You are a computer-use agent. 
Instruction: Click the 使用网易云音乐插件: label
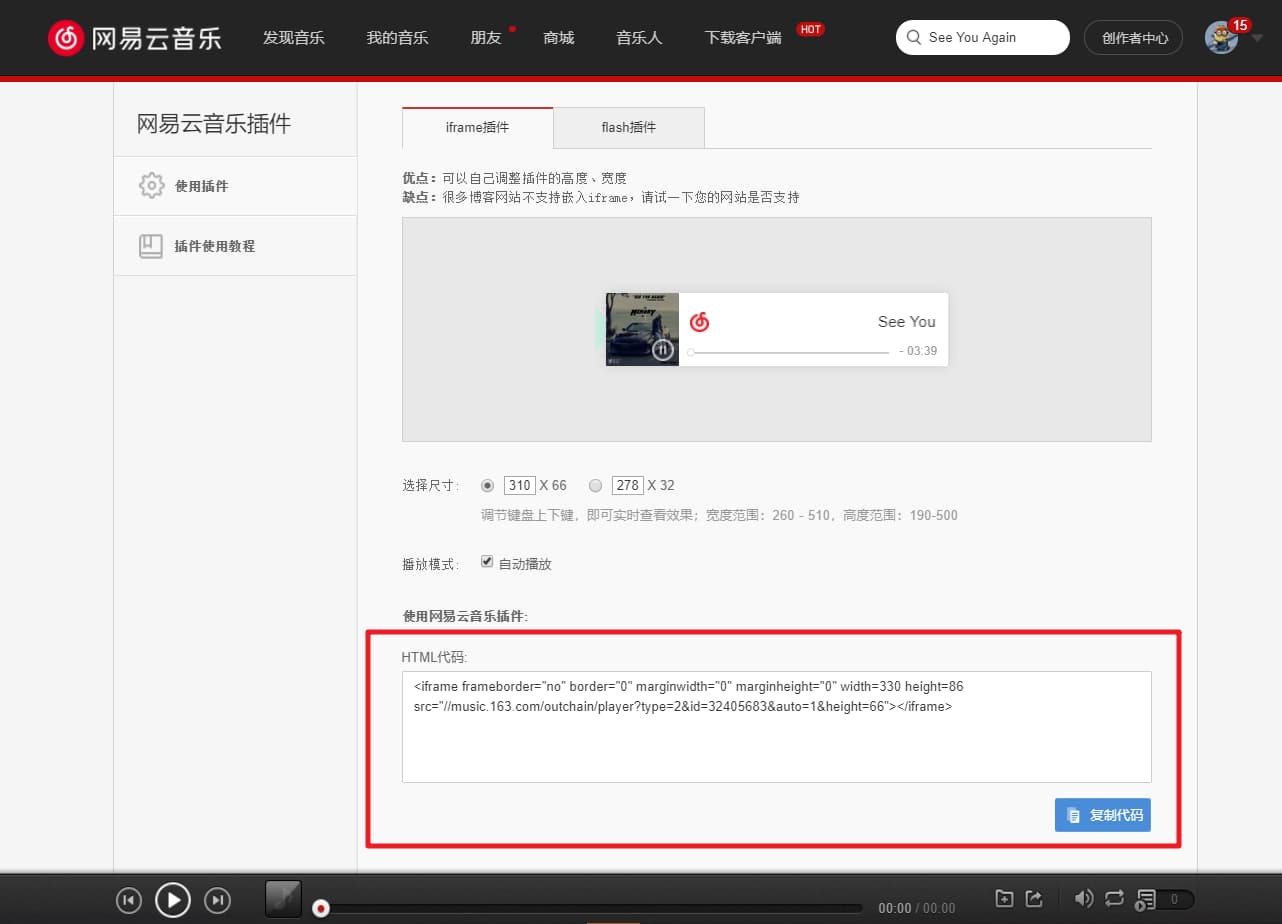465,616
